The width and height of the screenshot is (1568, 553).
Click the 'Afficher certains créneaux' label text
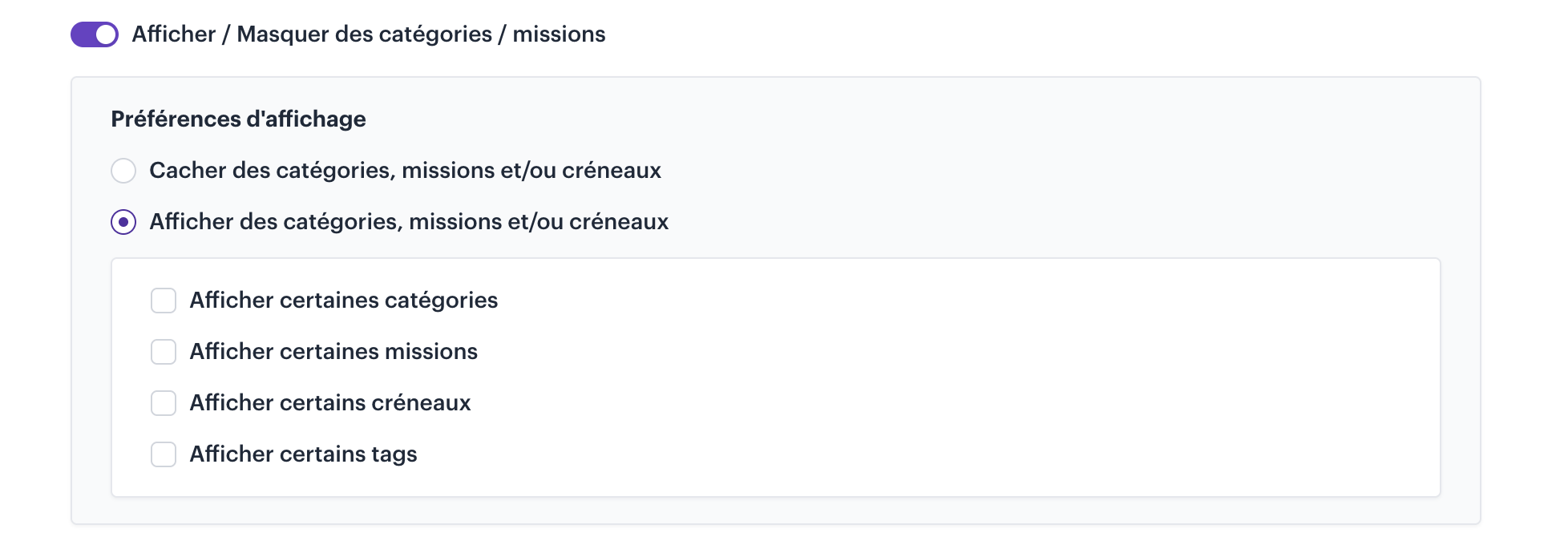coord(329,403)
